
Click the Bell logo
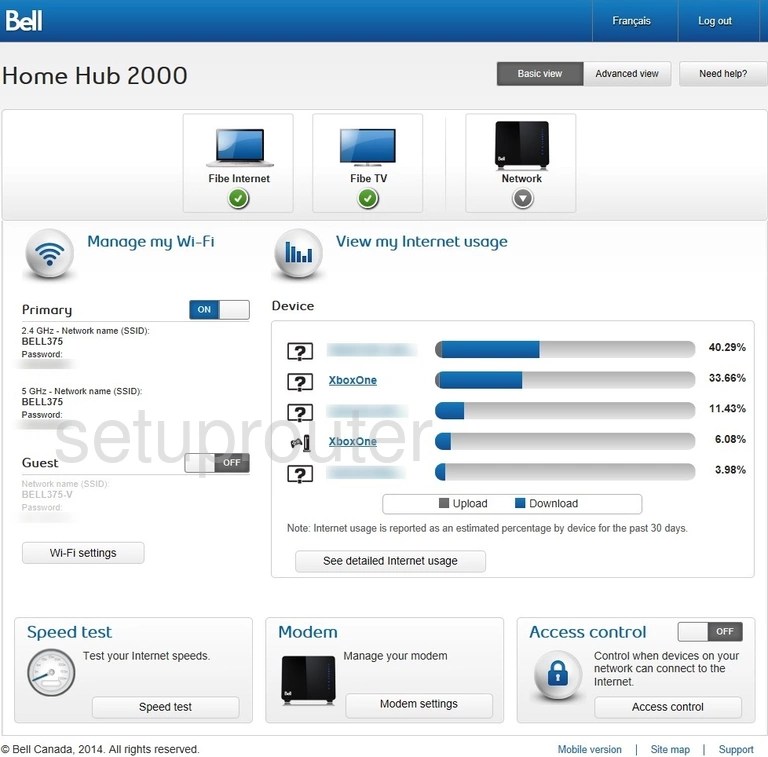coord(24,21)
